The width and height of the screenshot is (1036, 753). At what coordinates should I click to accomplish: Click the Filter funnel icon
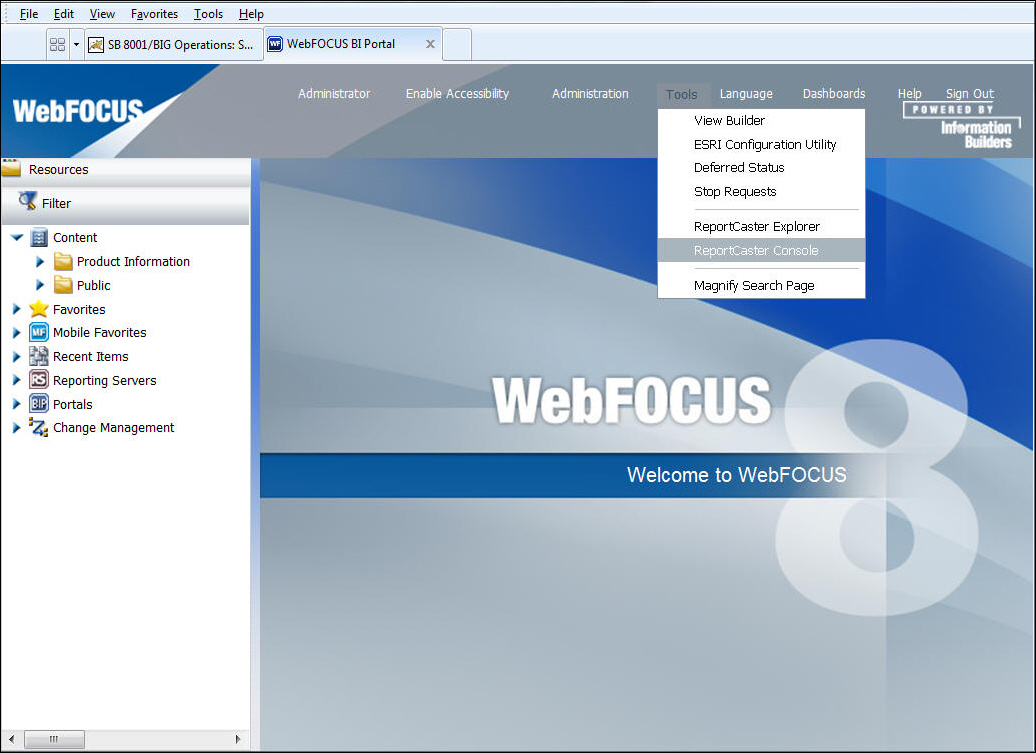[28, 201]
